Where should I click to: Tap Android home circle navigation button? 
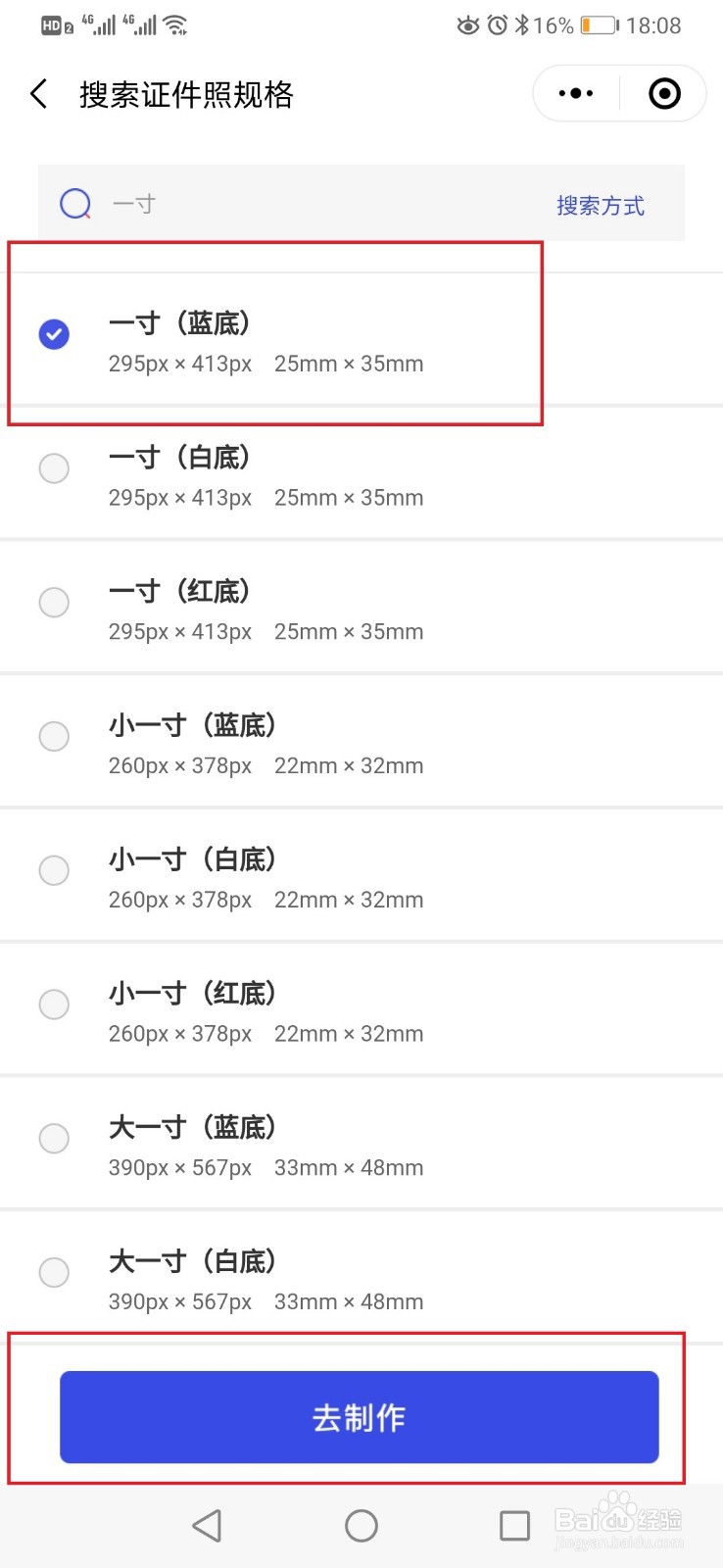361,1525
